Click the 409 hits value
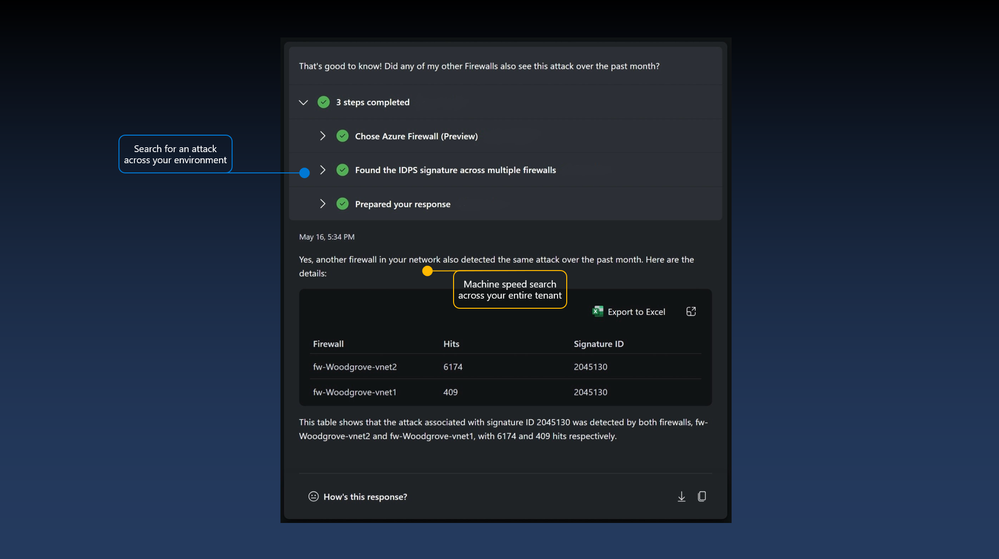 pyautogui.click(x=450, y=392)
